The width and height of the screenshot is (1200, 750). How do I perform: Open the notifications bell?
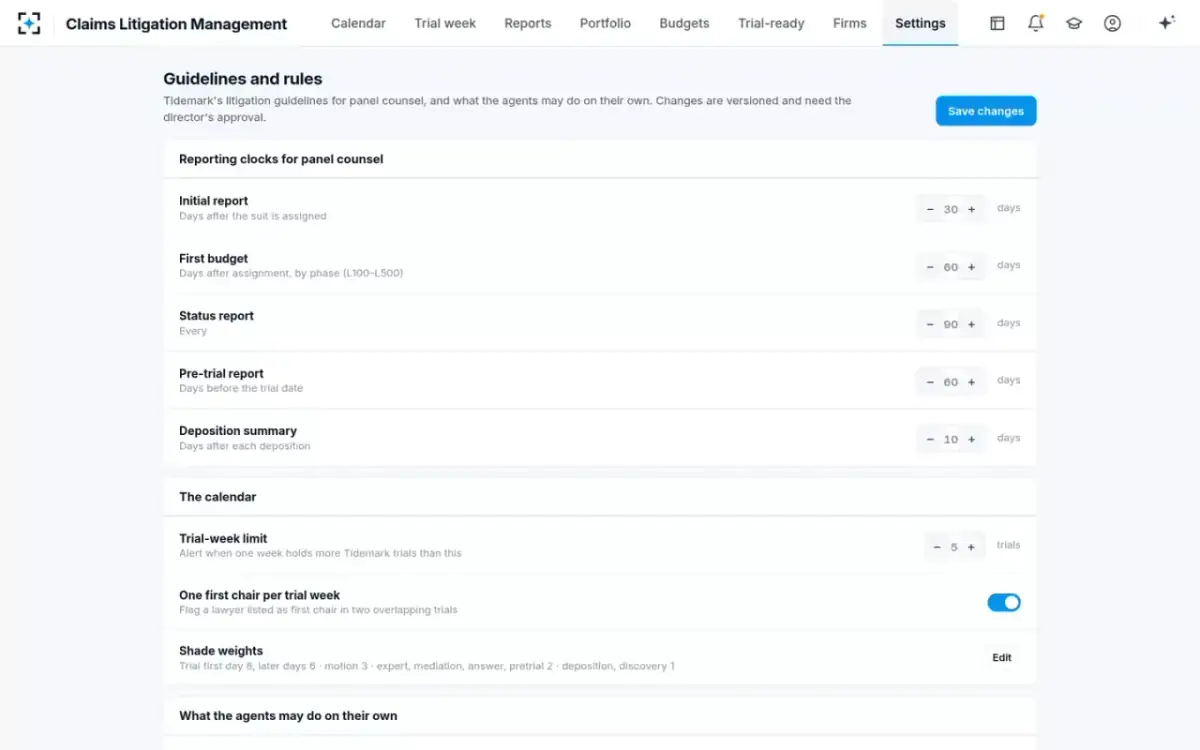click(x=1036, y=23)
